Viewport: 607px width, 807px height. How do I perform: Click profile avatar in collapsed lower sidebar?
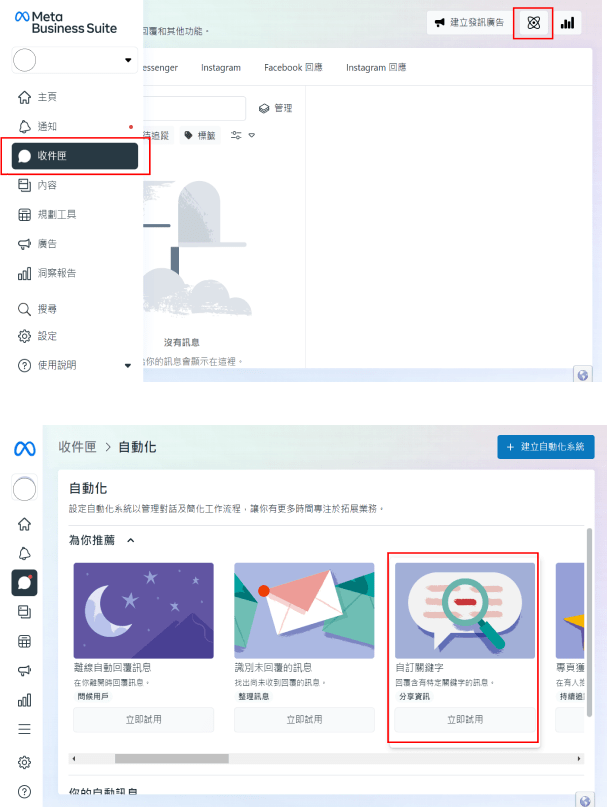pos(24,488)
